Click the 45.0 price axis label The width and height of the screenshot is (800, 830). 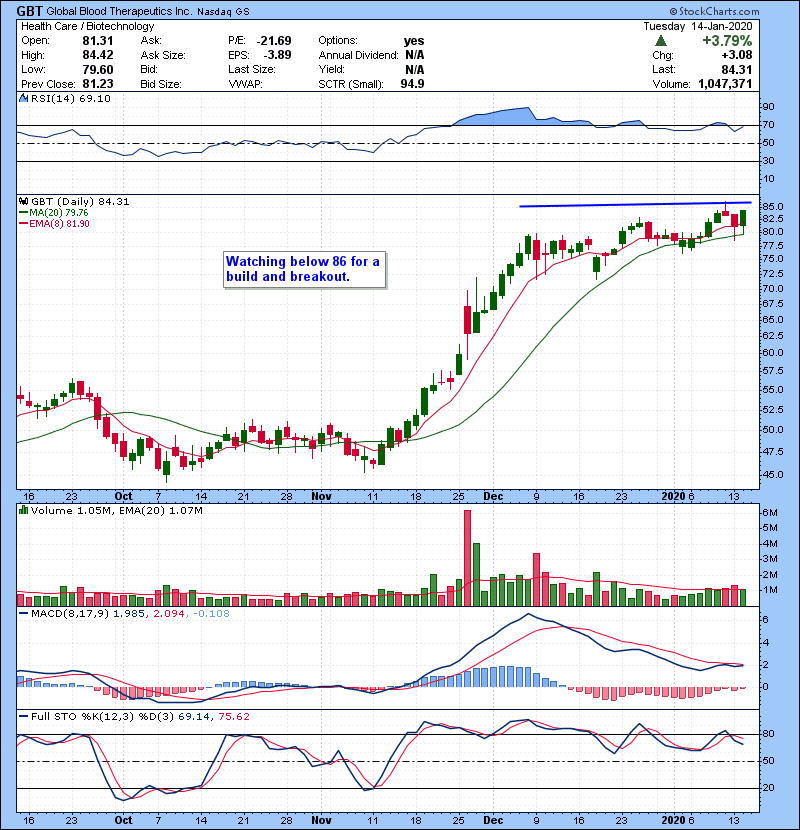click(x=773, y=475)
